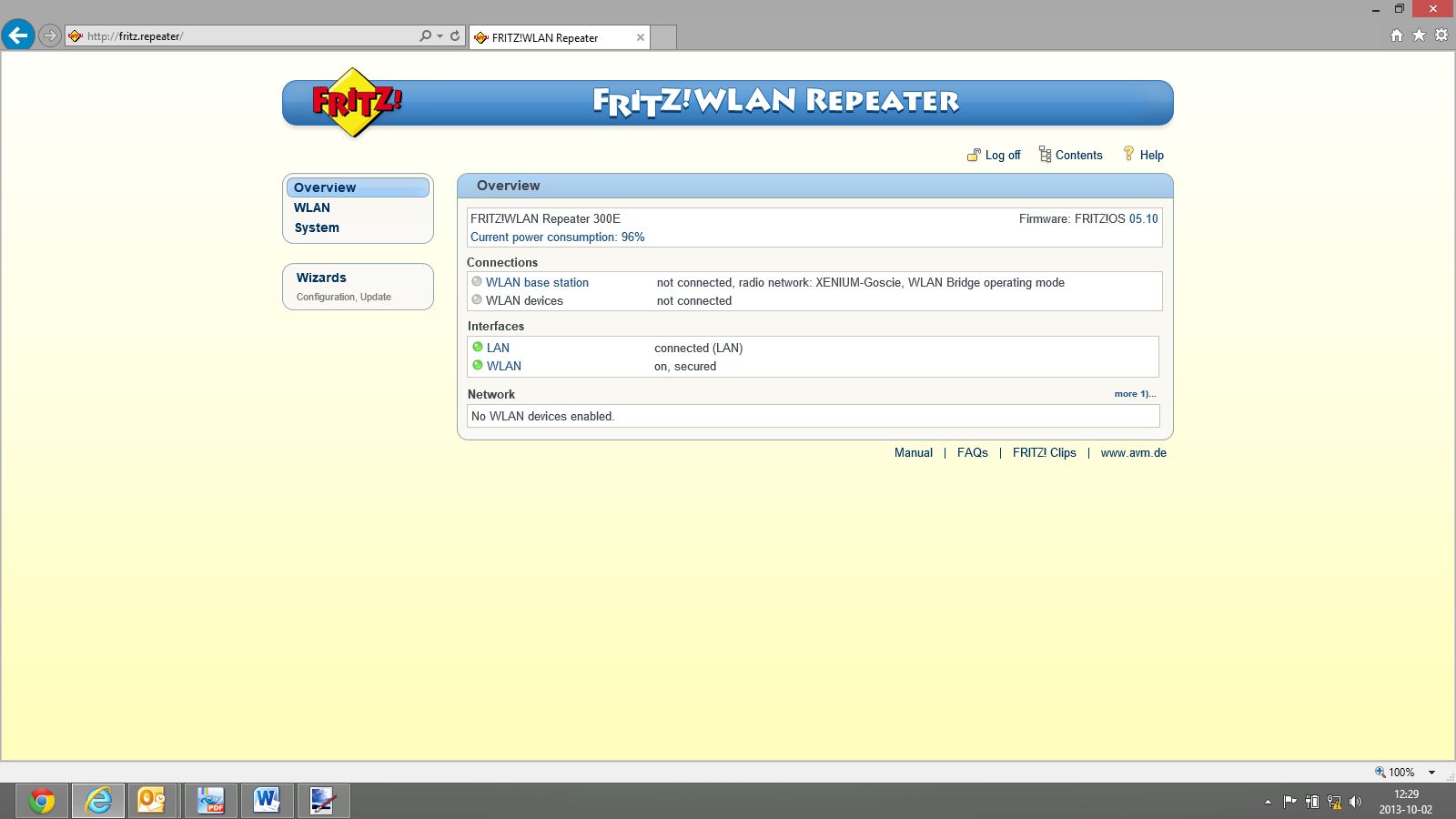Image resolution: width=1456 pixels, height=819 pixels.
Task: Open browser Tools gear icon
Action: coord(1441,35)
